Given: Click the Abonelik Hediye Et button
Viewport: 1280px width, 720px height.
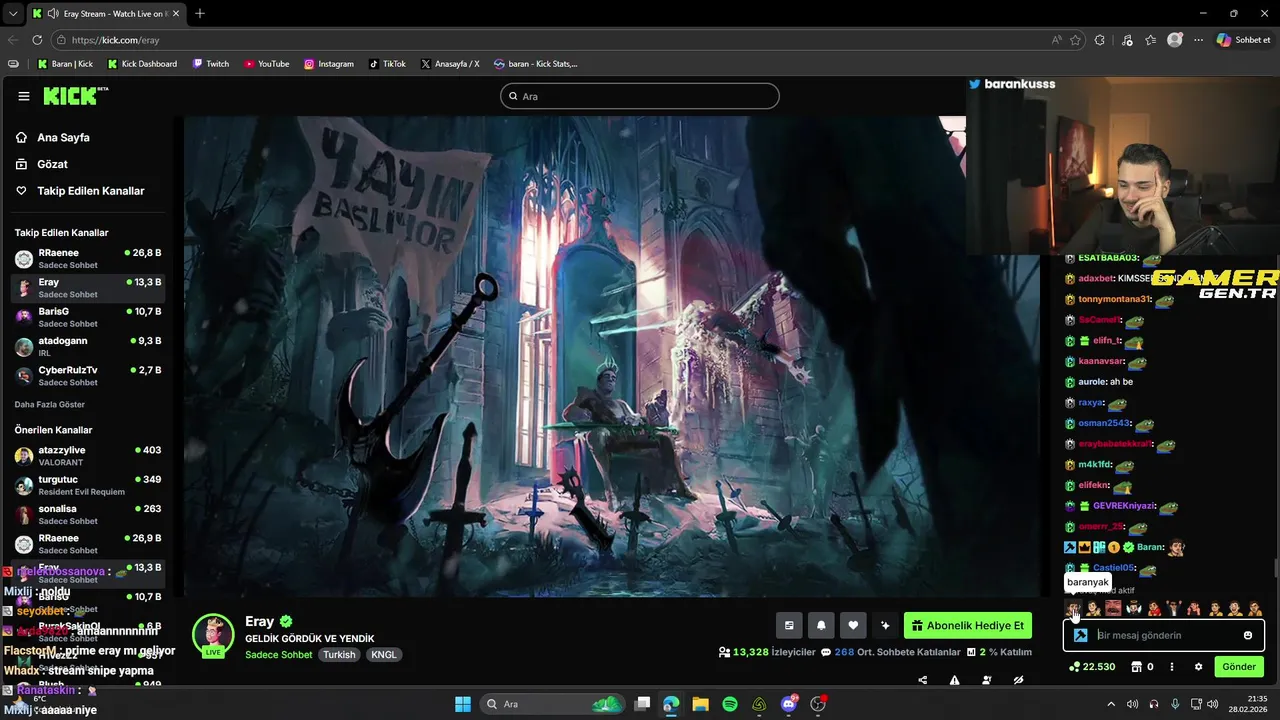Looking at the screenshot, I should click(968, 625).
